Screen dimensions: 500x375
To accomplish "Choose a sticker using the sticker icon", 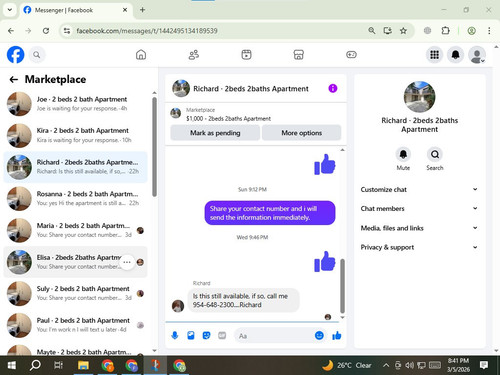I will [206, 335].
